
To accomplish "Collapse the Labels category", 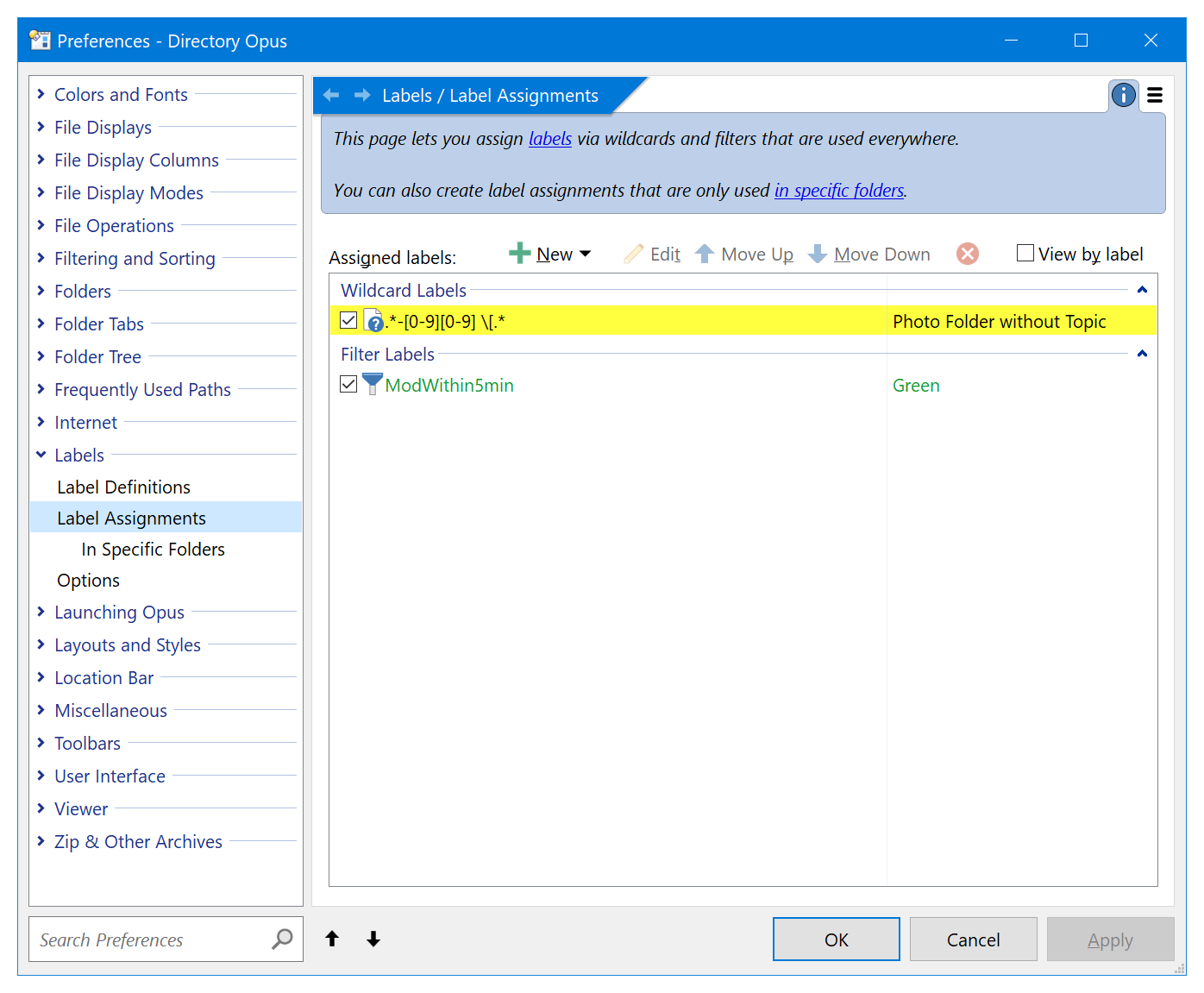I will coord(41,454).
